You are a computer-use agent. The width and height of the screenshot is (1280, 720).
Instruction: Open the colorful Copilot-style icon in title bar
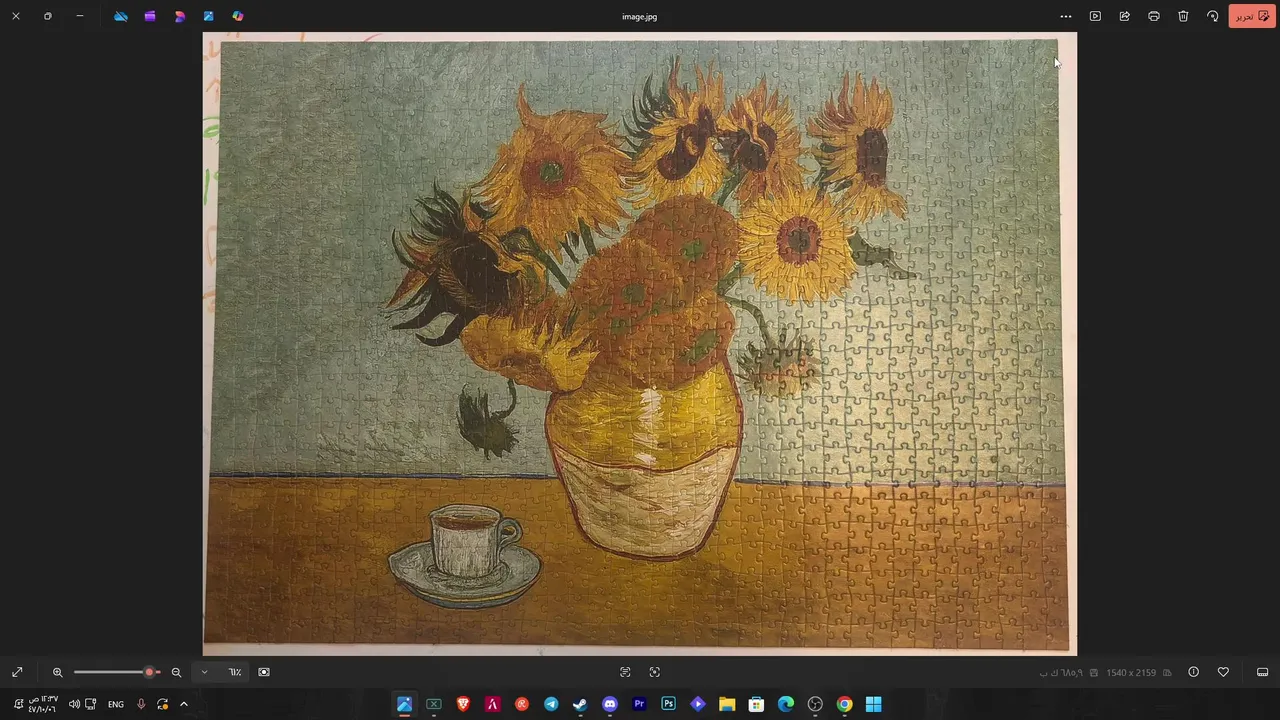click(x=237, y=16)
